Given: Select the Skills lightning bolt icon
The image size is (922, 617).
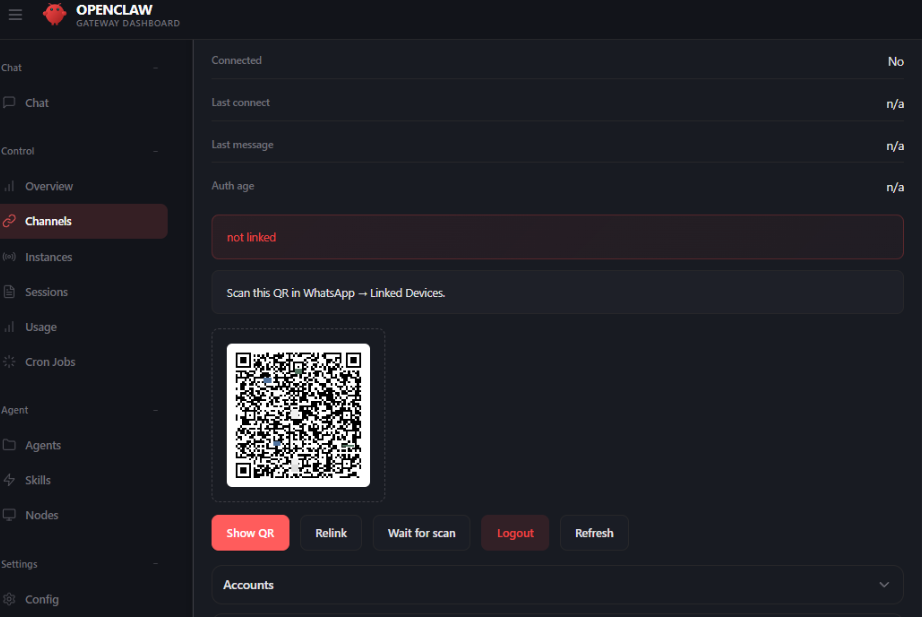Looking at the screenshot, I should [x=9, y=480].
